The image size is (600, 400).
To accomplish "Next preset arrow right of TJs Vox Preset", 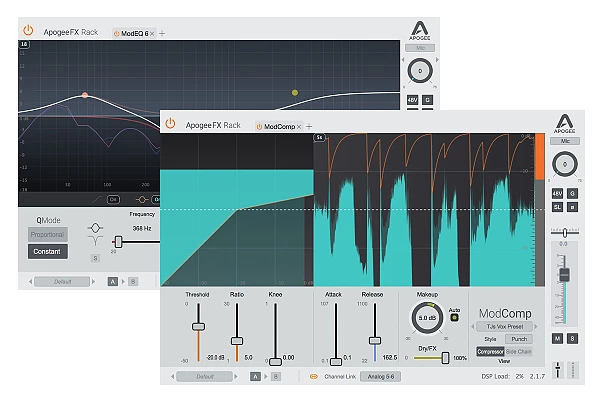I will [x=536, y=327].
